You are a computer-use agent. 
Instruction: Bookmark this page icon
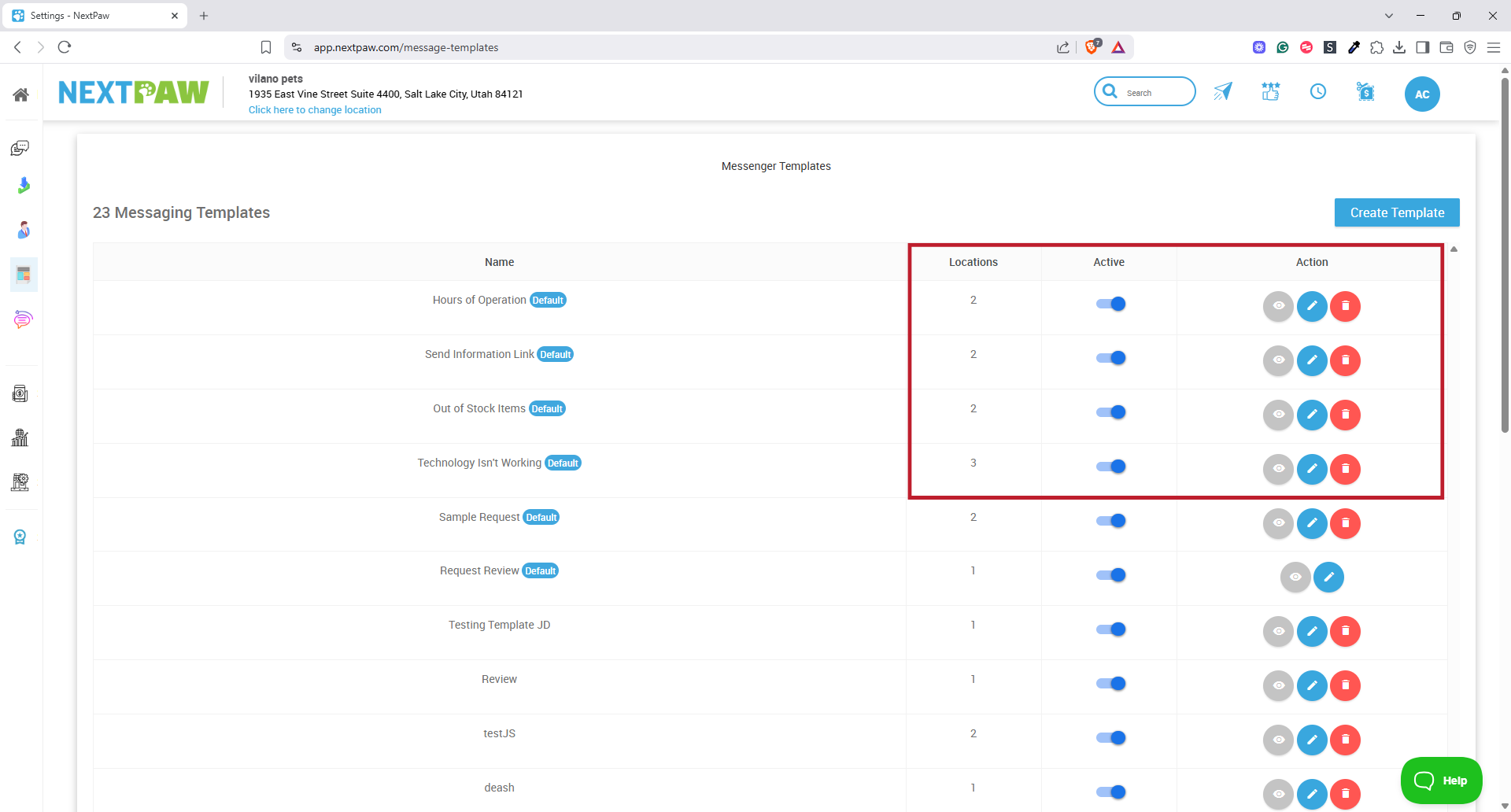pyautogui.click(x=266, y=47)
